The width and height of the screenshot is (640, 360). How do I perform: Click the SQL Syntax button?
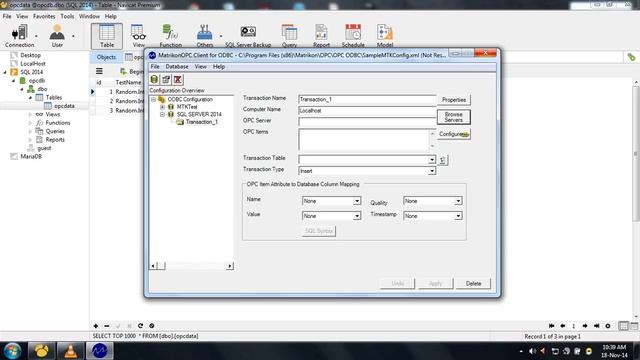coord(319,231)
